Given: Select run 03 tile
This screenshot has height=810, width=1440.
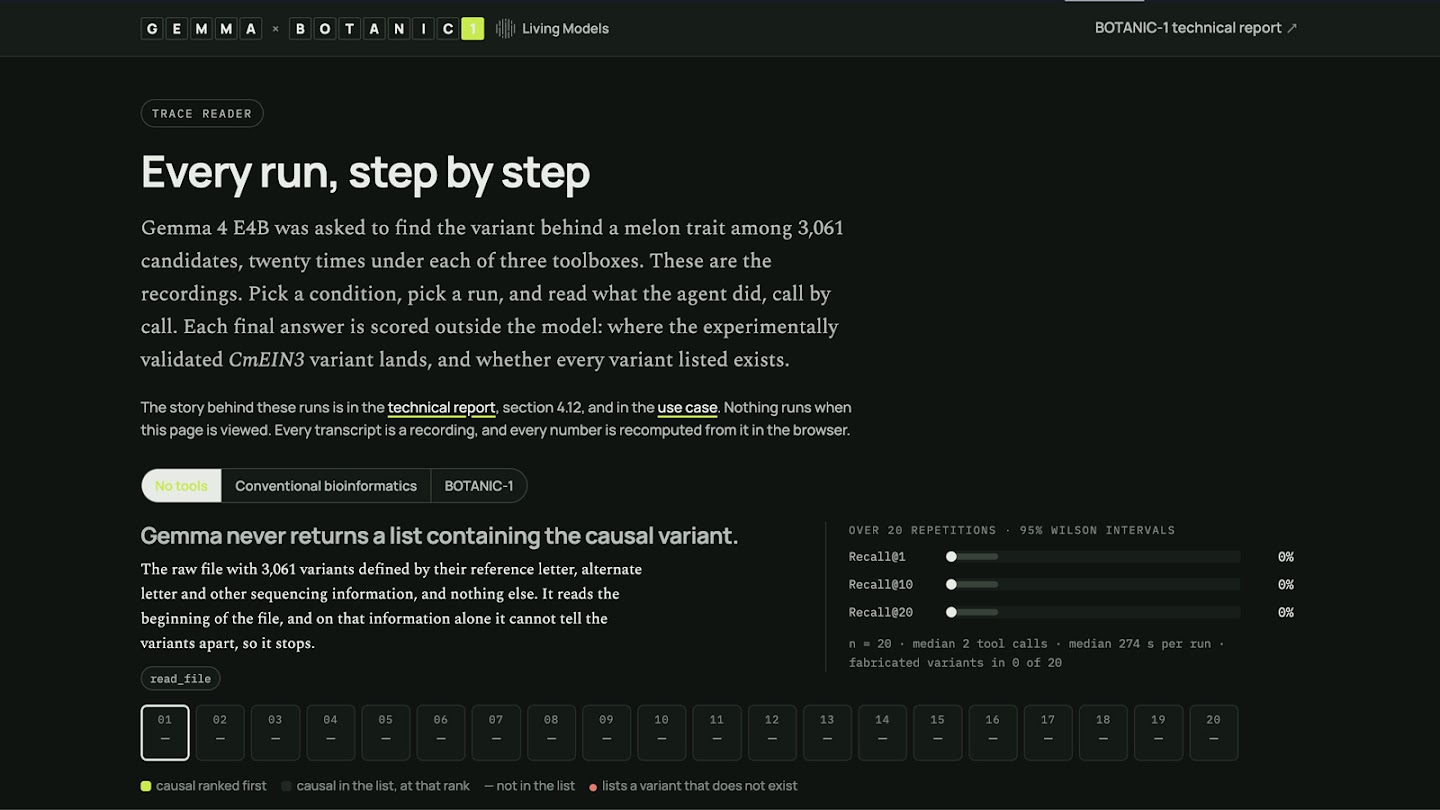Looking at the screenshot, I should pos(275,732).
